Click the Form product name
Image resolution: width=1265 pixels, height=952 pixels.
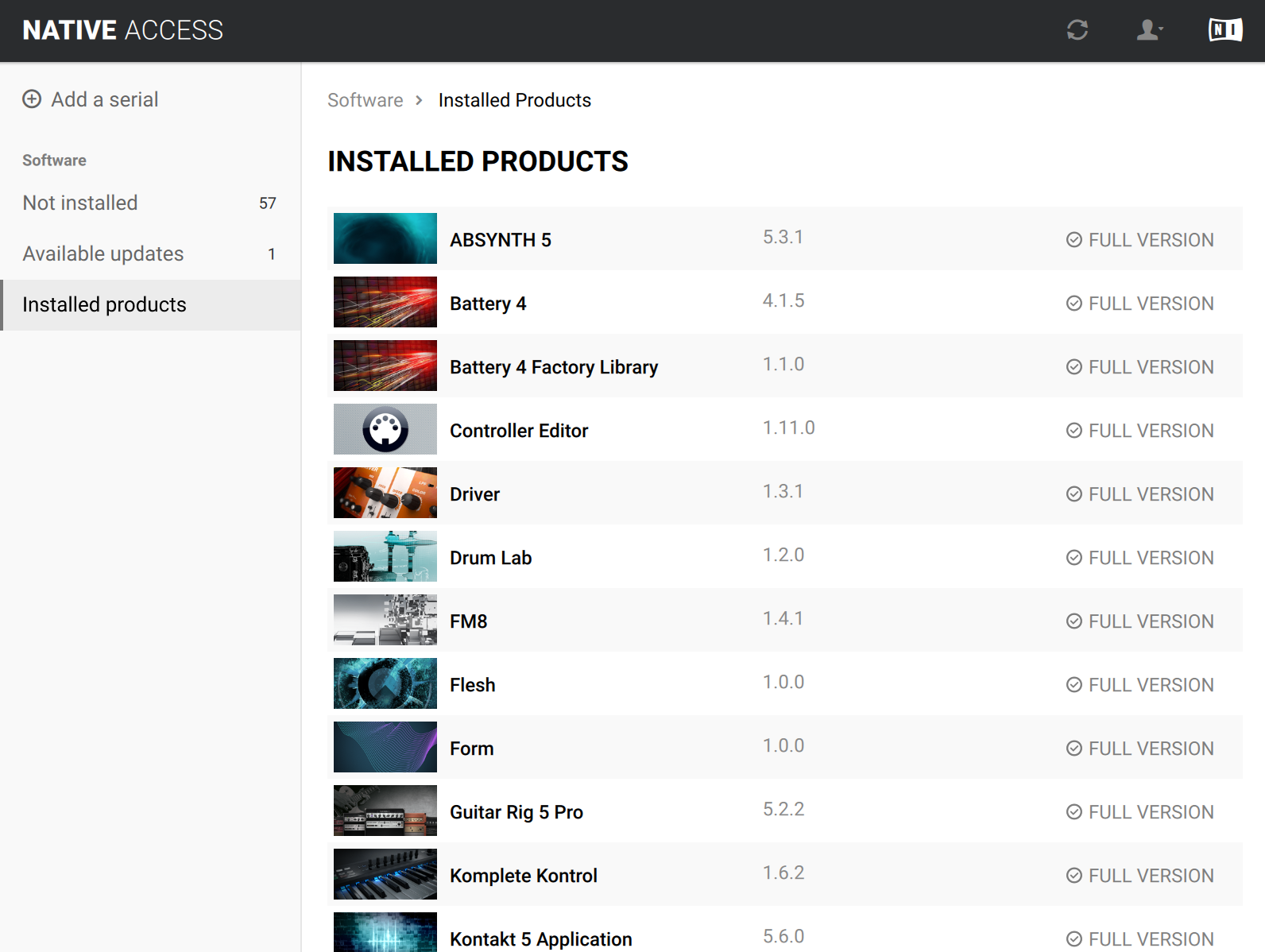tap(471, 749)
